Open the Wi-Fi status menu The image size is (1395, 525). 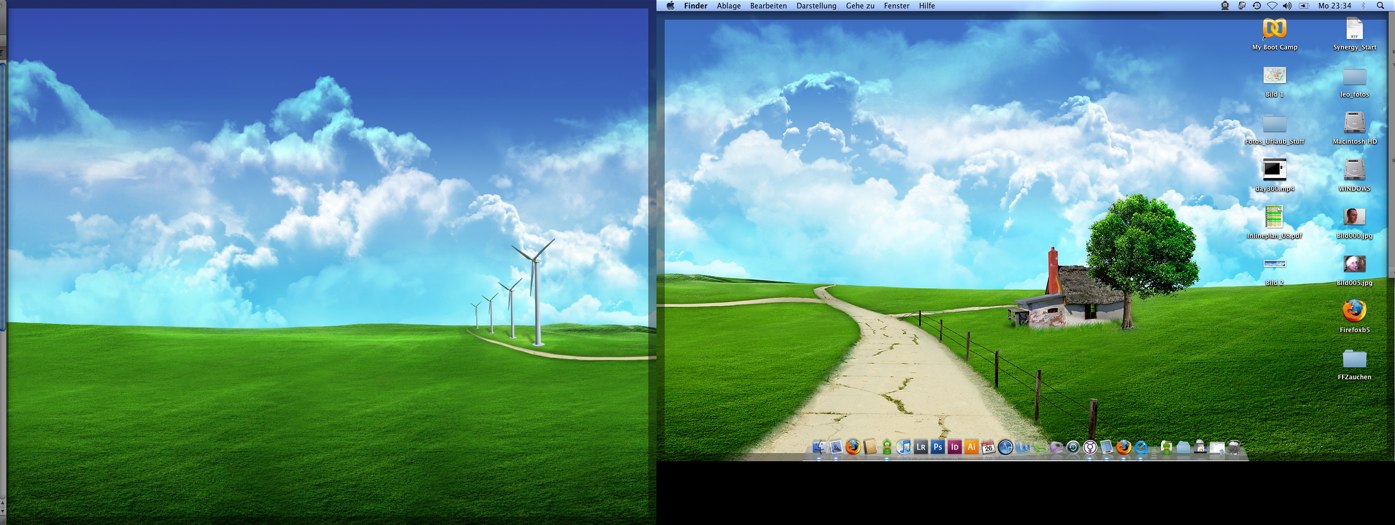1272,6
